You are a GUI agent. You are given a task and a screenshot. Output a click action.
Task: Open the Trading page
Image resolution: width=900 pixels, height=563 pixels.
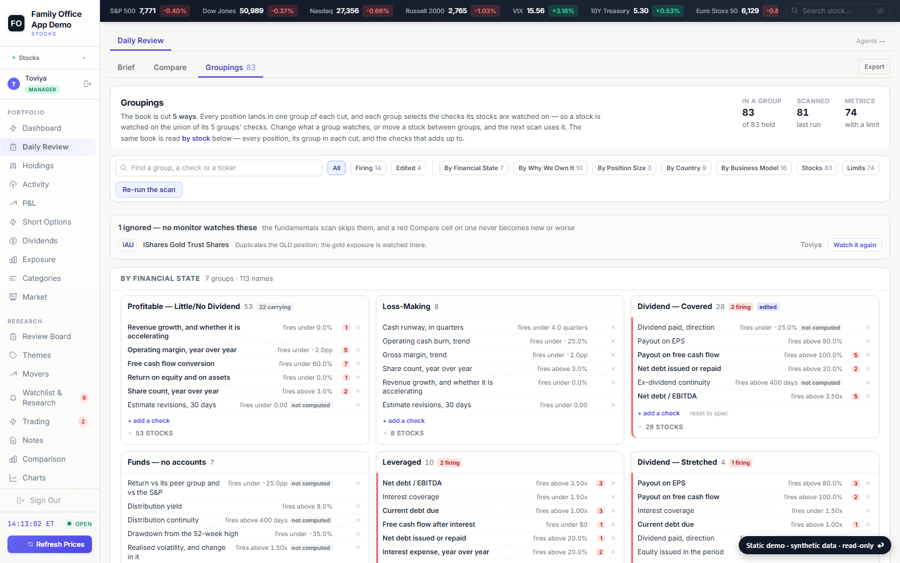[48, 421]
